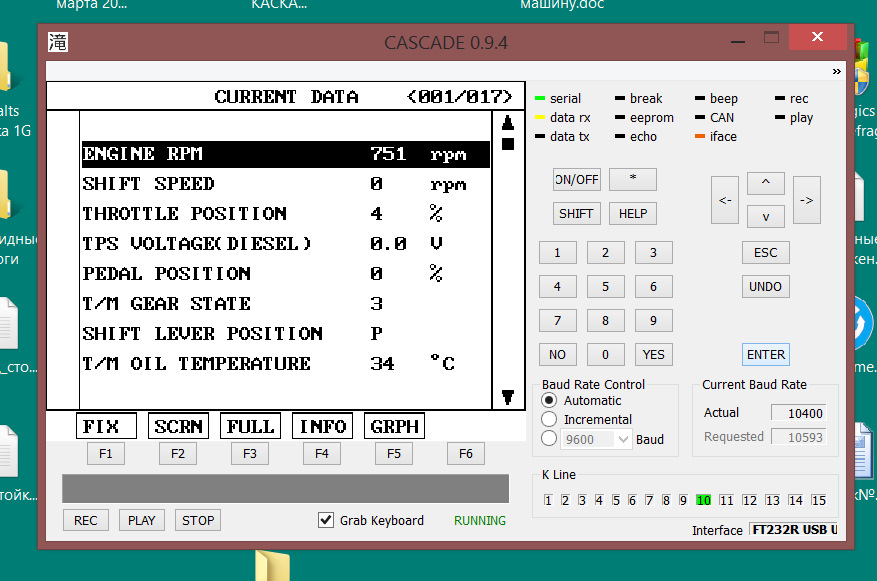This screenshot has height=581, width=877.
Task: Click the NO keypad button
Action: click(558, 355)
